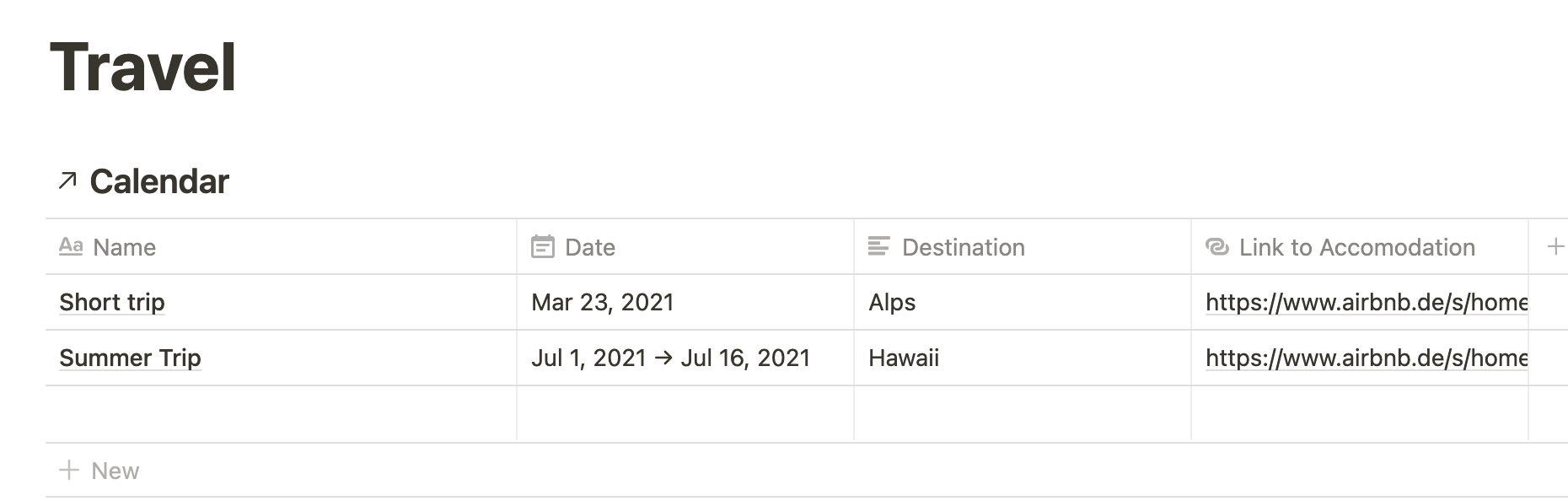The image size is (1568, 501).
Task: Open Link to Accomodation column header menu
Action: click(1360, 246)
